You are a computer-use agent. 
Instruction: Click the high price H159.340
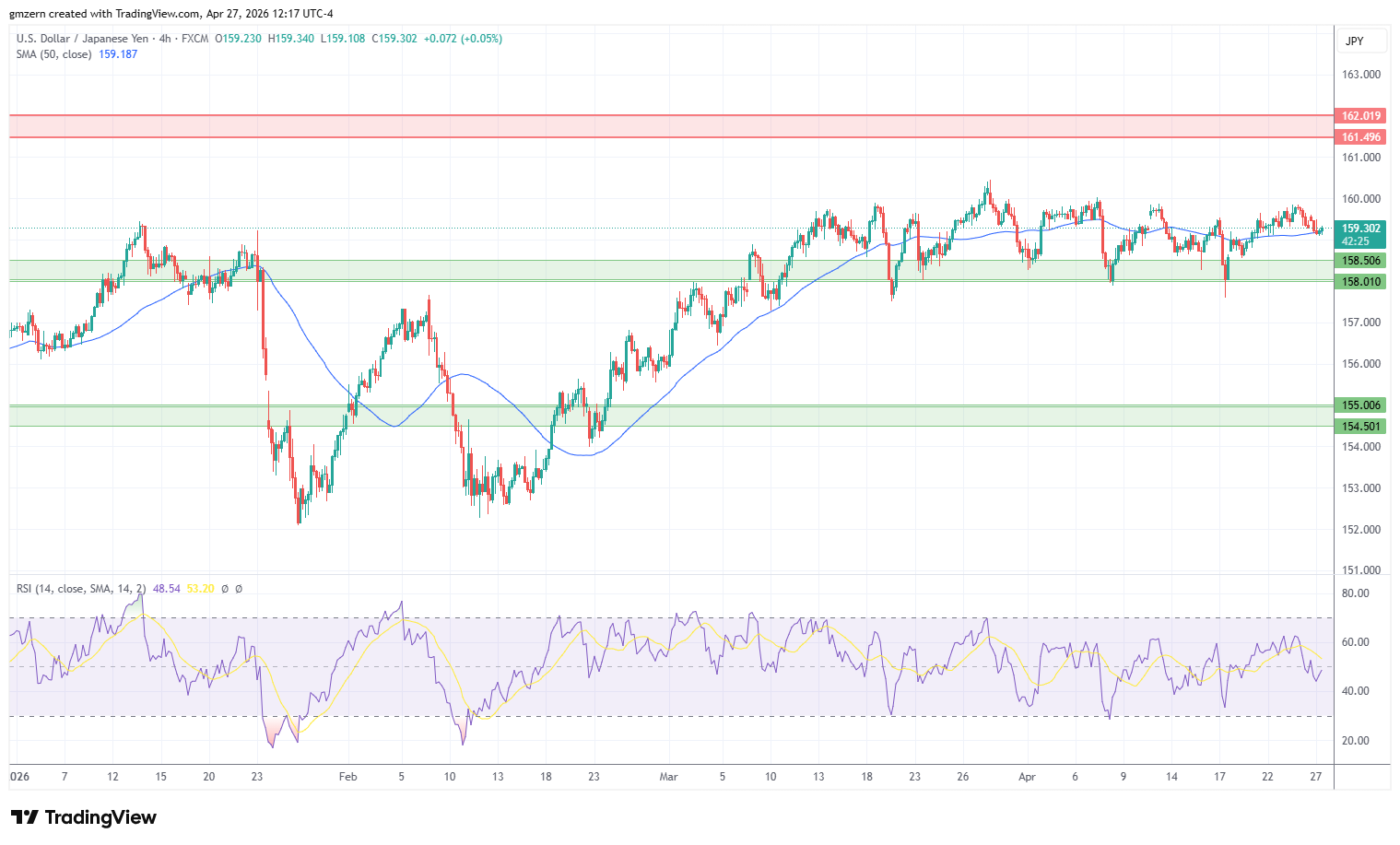coord(291,39)
